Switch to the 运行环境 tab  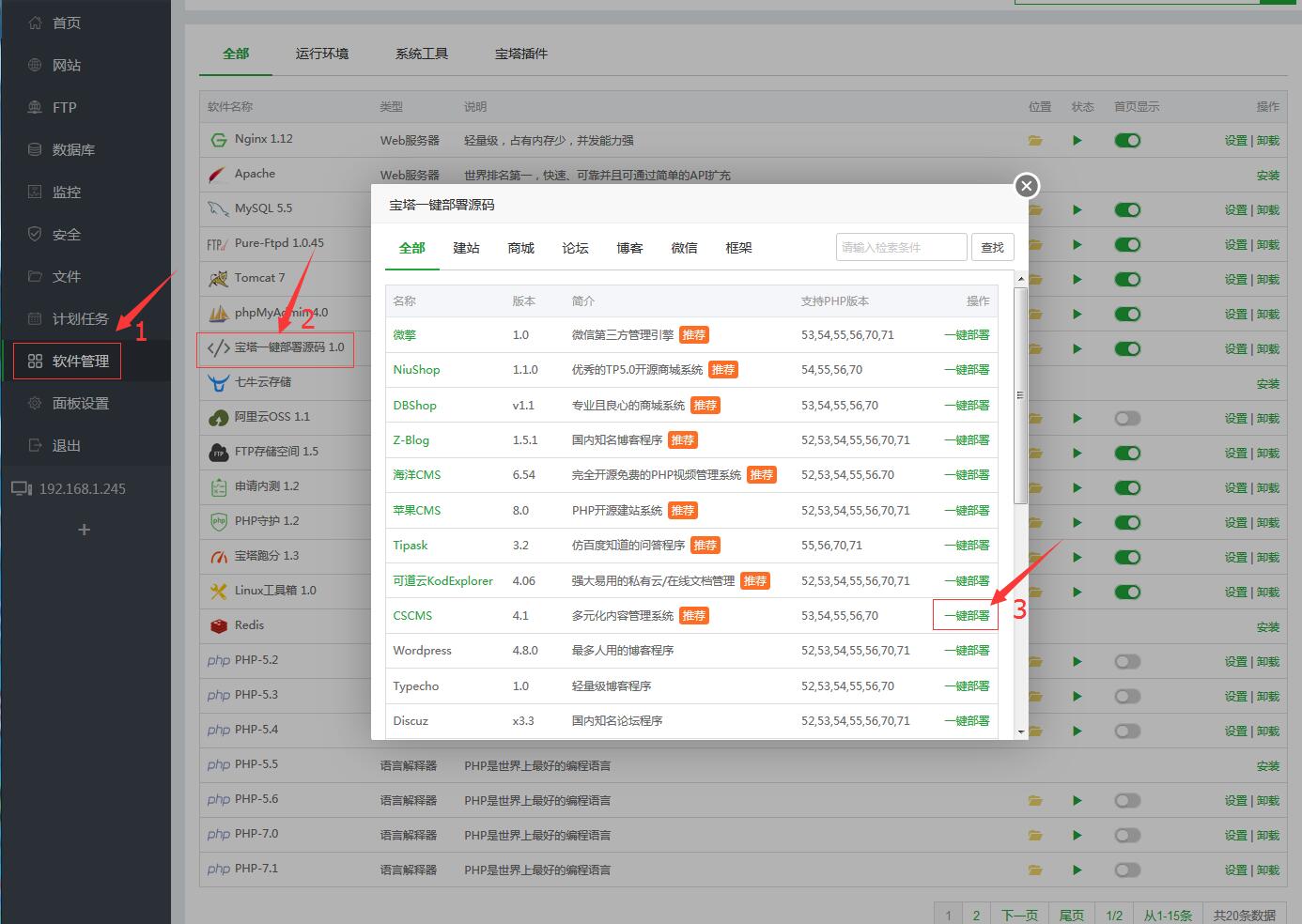point(322,54)
